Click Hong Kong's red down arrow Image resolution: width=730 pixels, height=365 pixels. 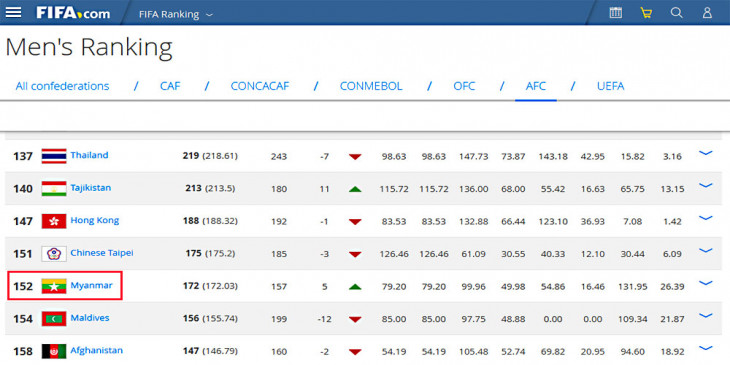tap(355, 222)
